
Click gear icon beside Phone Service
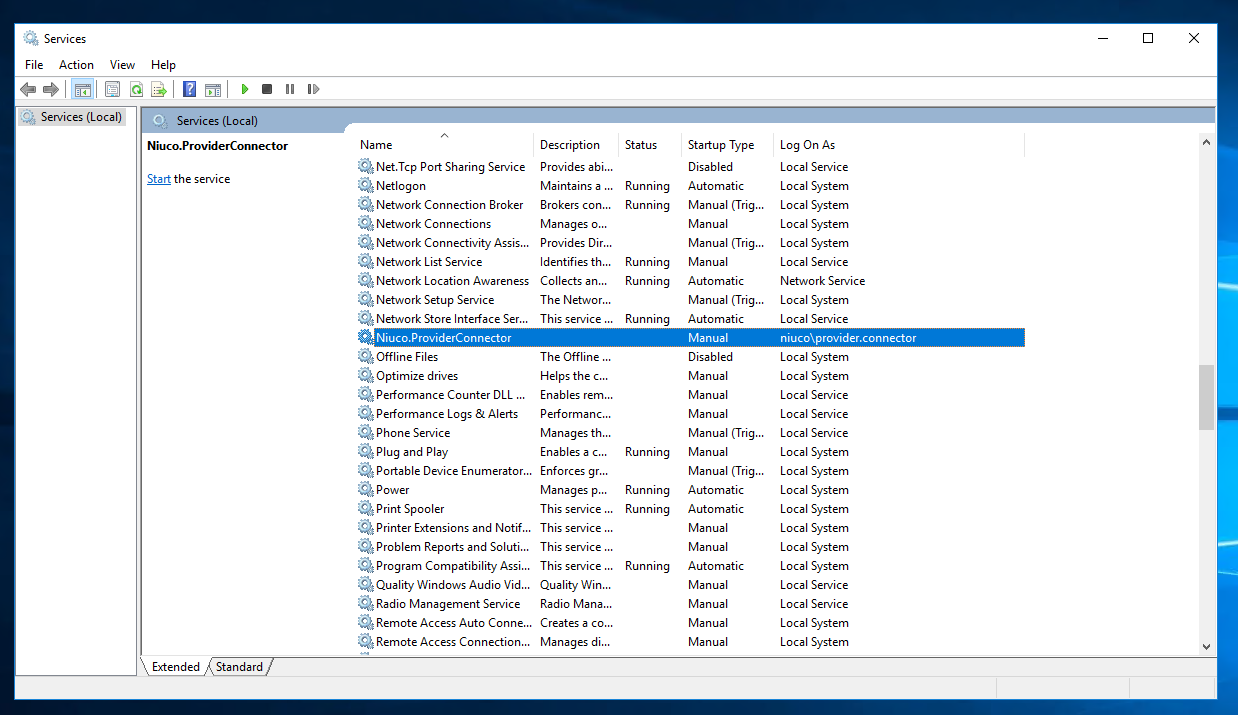(366, 433)
